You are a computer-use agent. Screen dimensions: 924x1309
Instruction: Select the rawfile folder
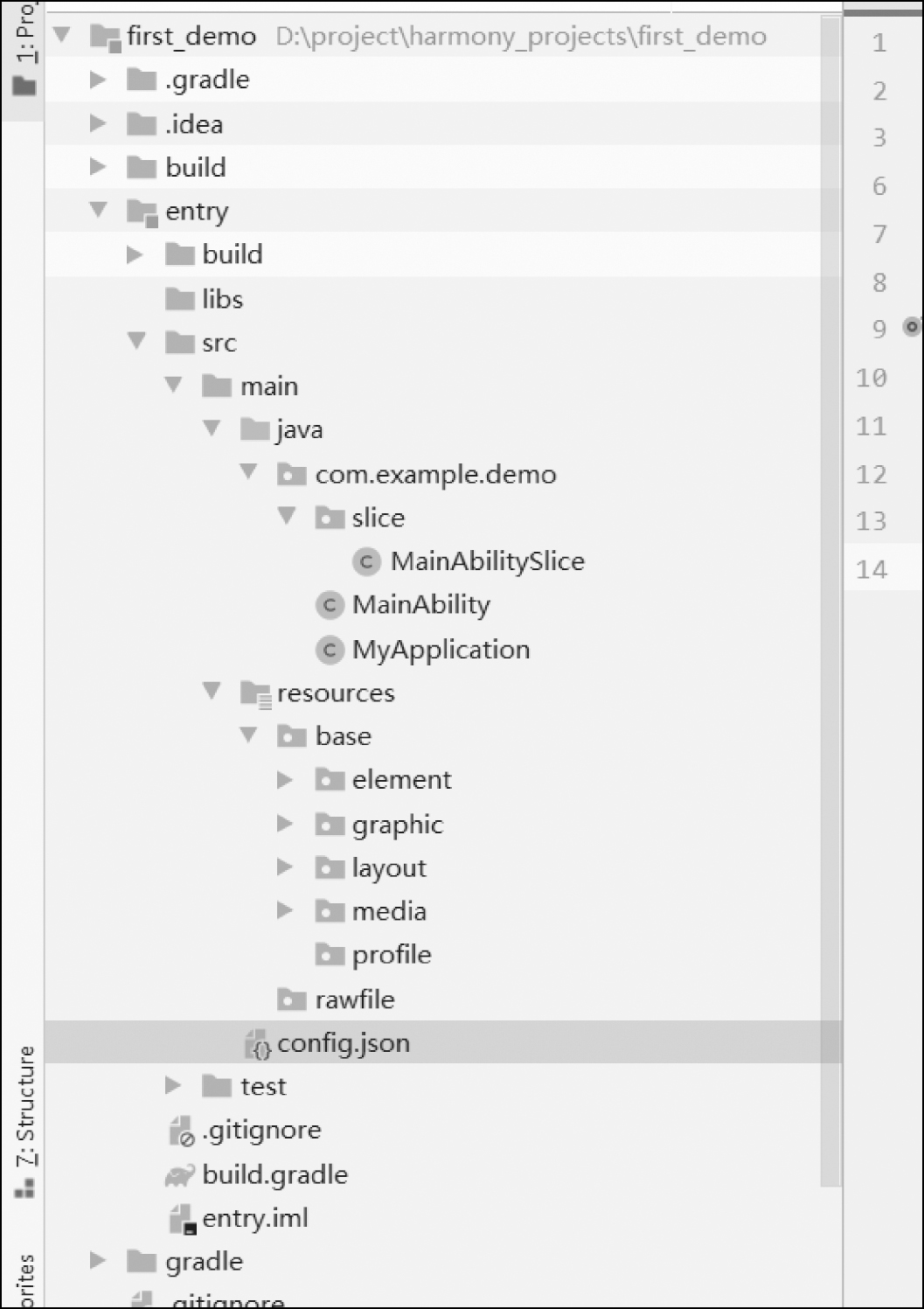pos(354,999)
